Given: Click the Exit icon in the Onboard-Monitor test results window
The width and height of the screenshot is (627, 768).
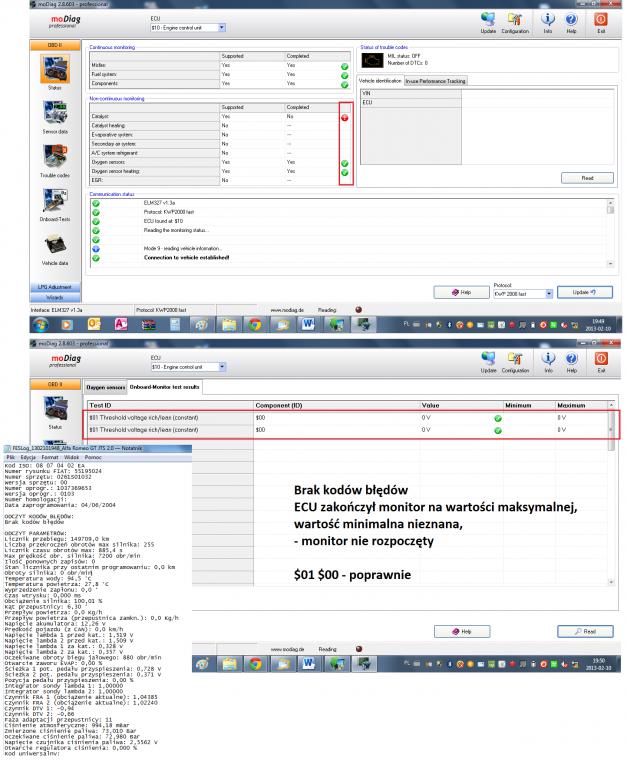Looking at the screenshot, I should (x=601, y=362).
